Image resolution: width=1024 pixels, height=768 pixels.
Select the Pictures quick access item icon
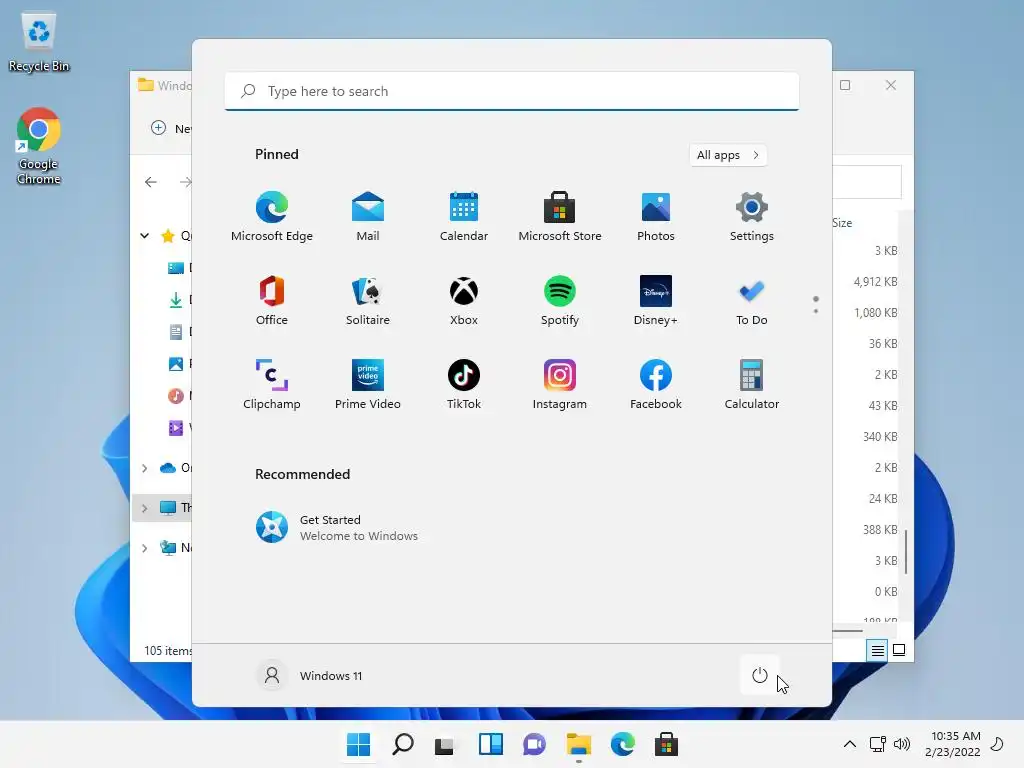click(176, 364)
